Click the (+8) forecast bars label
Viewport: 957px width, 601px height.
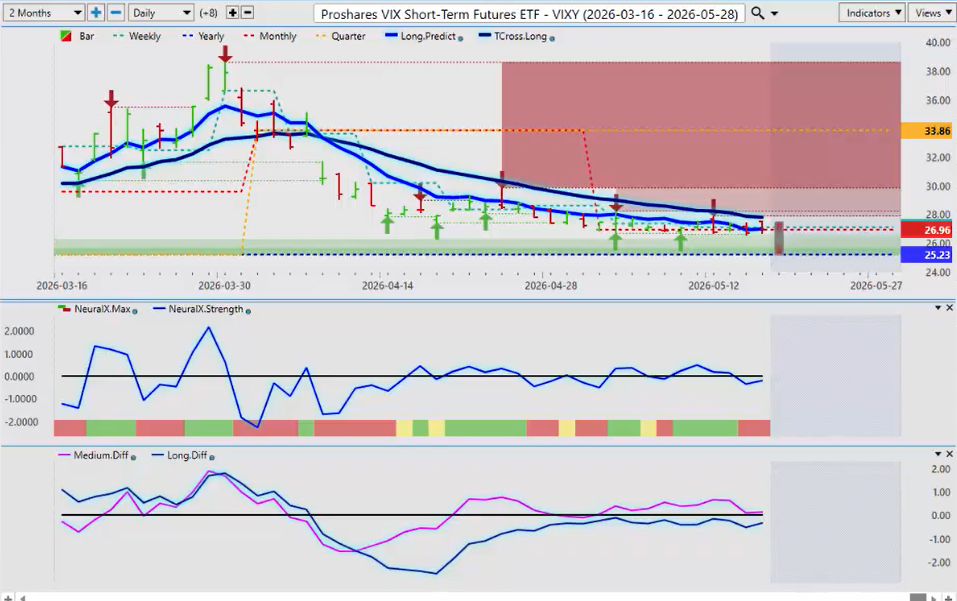tap(209, 13)
